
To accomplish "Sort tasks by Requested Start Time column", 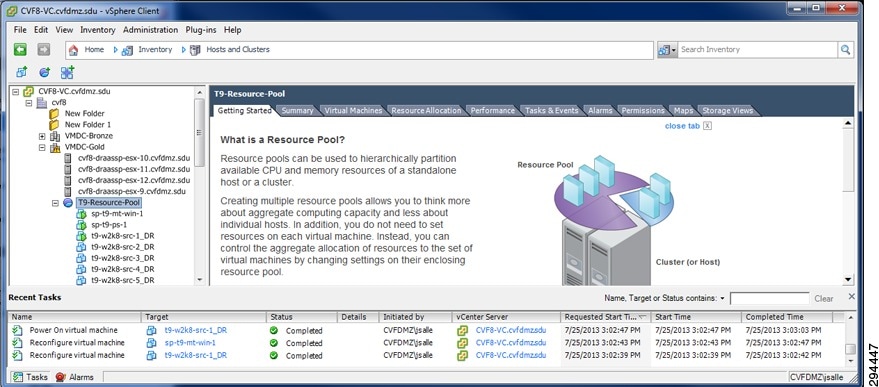I will coord(605,317).
